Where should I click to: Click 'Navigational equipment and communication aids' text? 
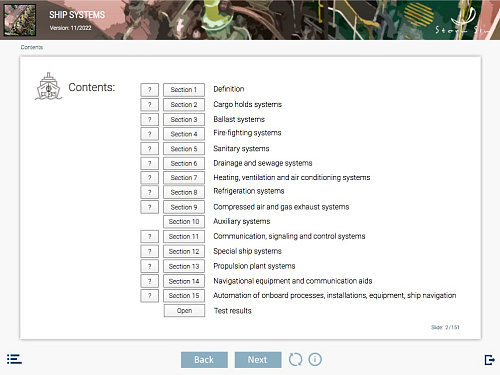pos(293,281)
